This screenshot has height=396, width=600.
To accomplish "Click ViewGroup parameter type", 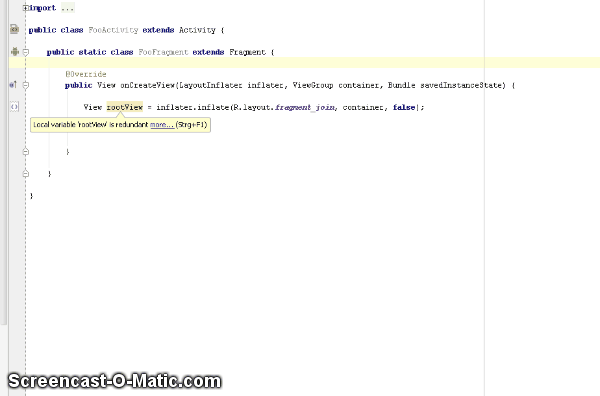I will (x=313, y=85).
